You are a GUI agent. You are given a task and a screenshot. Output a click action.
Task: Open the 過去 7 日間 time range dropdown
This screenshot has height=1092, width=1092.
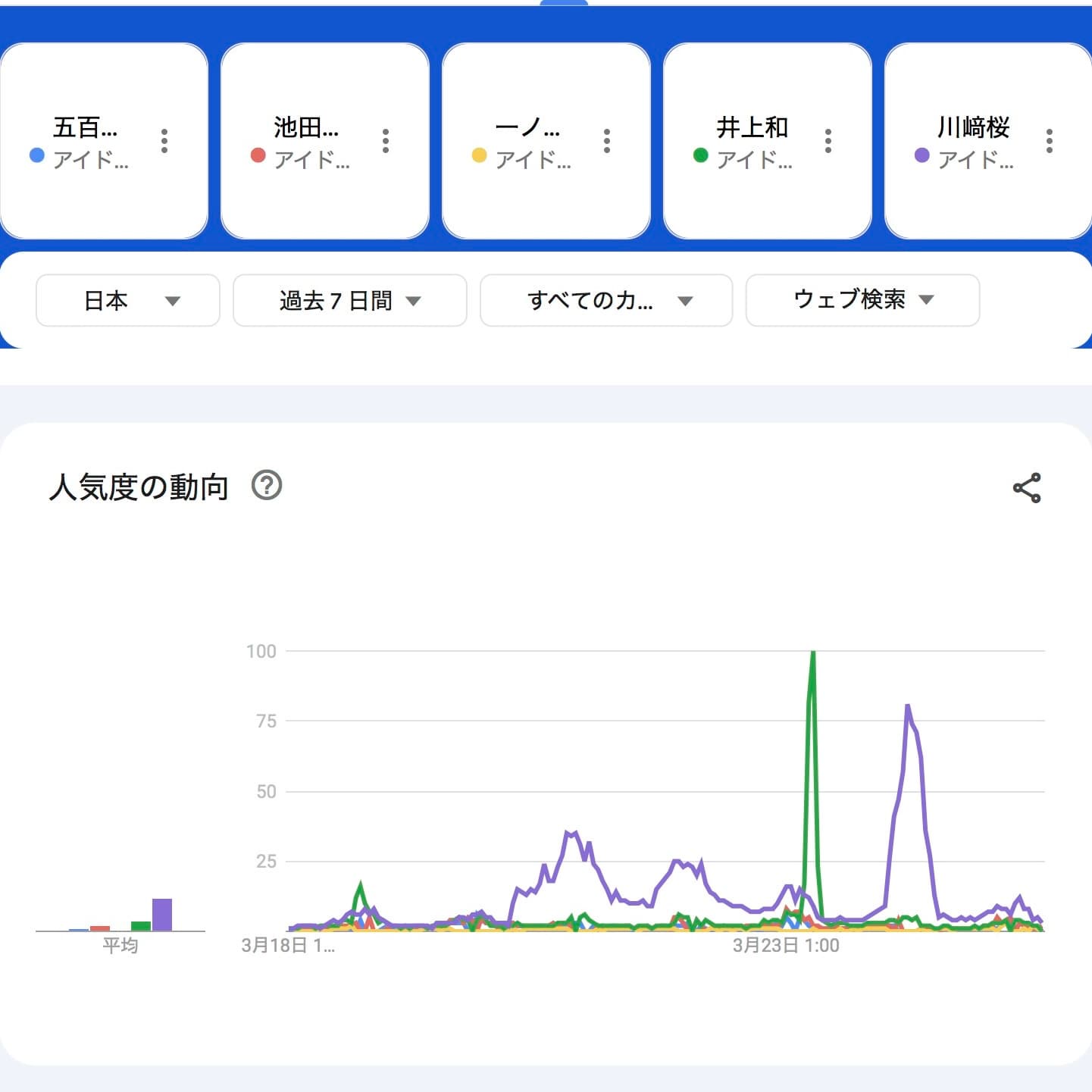tap(349, 301)
